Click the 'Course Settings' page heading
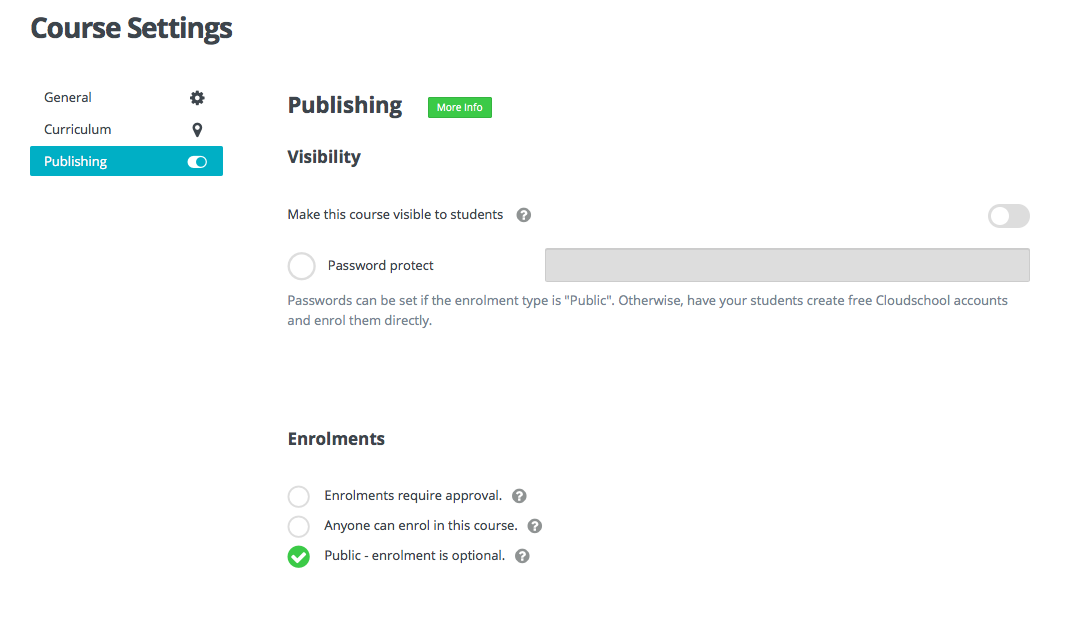The image size is (1083, 628). point(131,28)
